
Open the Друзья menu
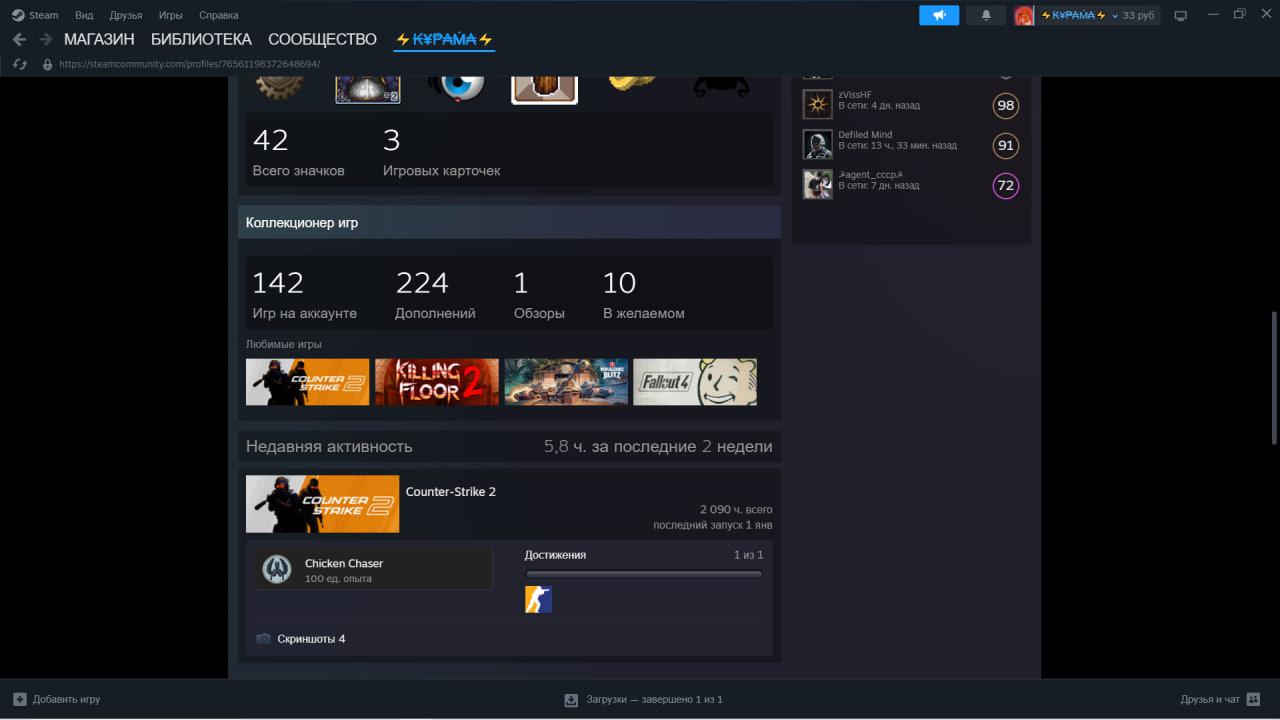coord(126,15)
